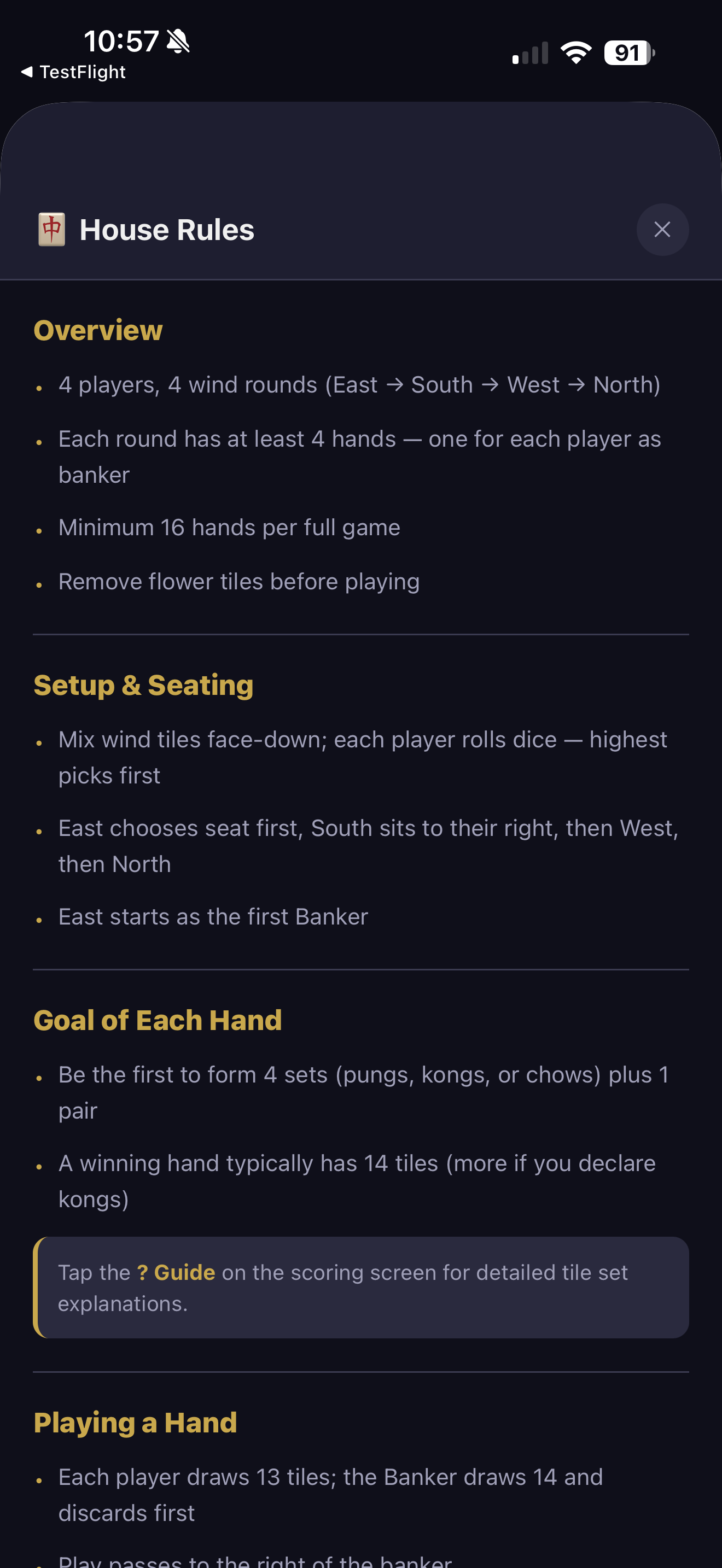Tap the Wi-Fi status icon
722x1568 pixels.
(x=576, y=52)
